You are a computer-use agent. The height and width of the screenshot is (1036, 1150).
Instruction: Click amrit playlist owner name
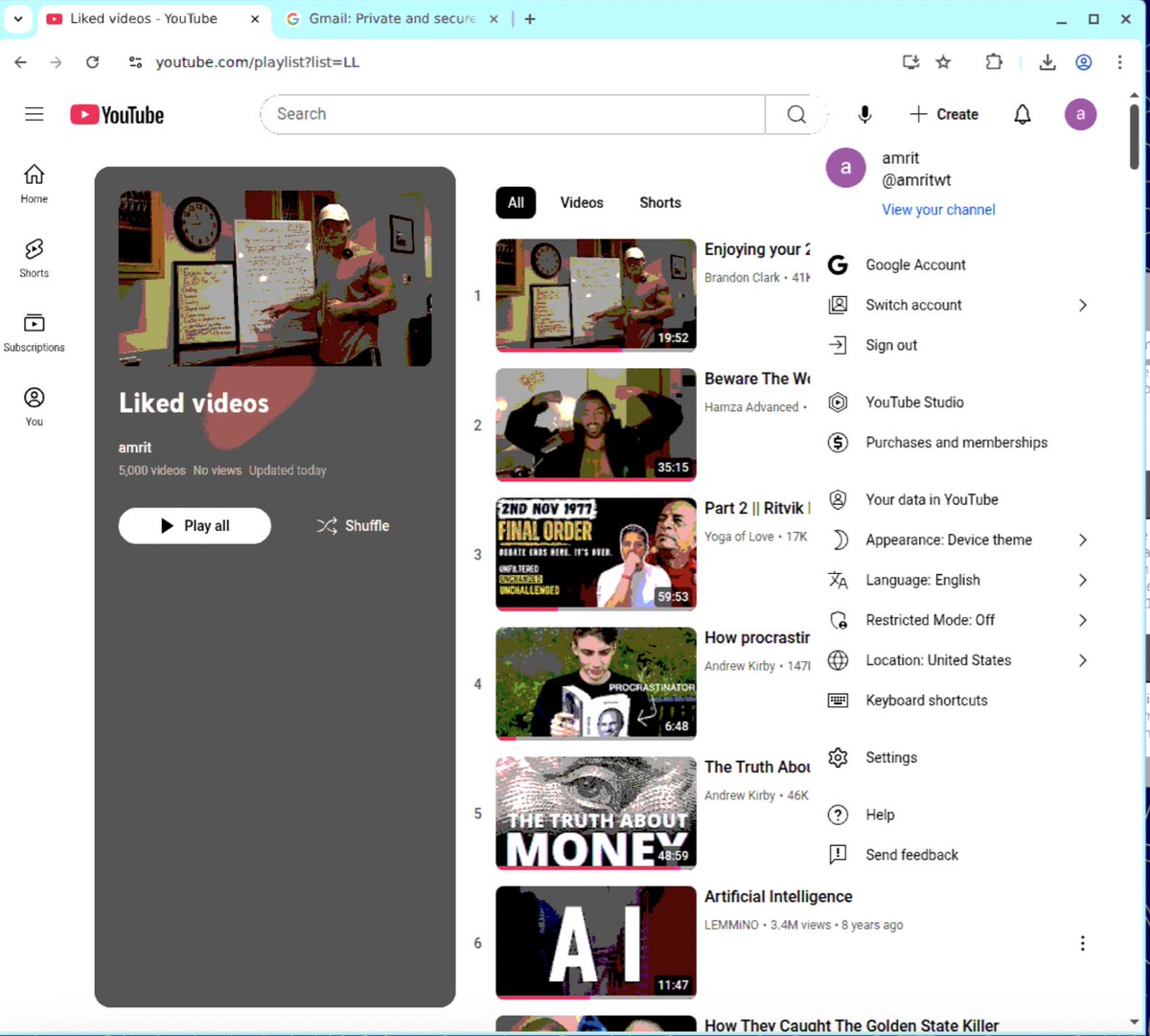(x=135, y=448)
